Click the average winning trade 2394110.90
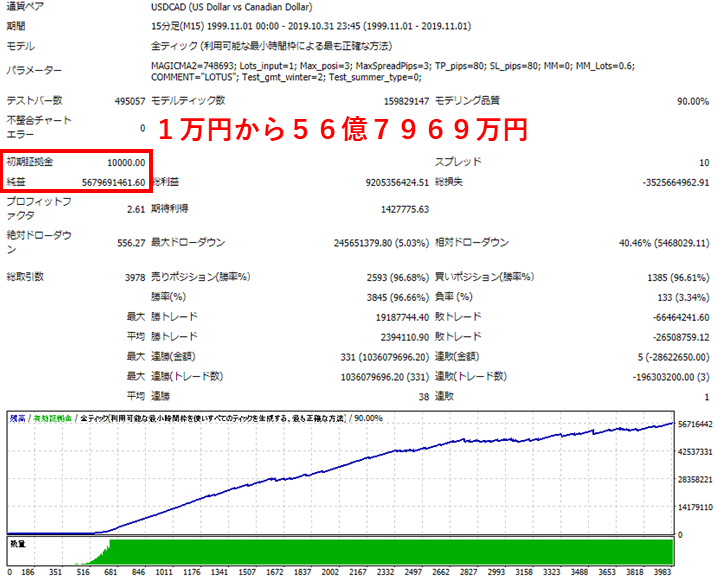Image resolution: width=716 pixels, height=579 pixels. (405, 337)
